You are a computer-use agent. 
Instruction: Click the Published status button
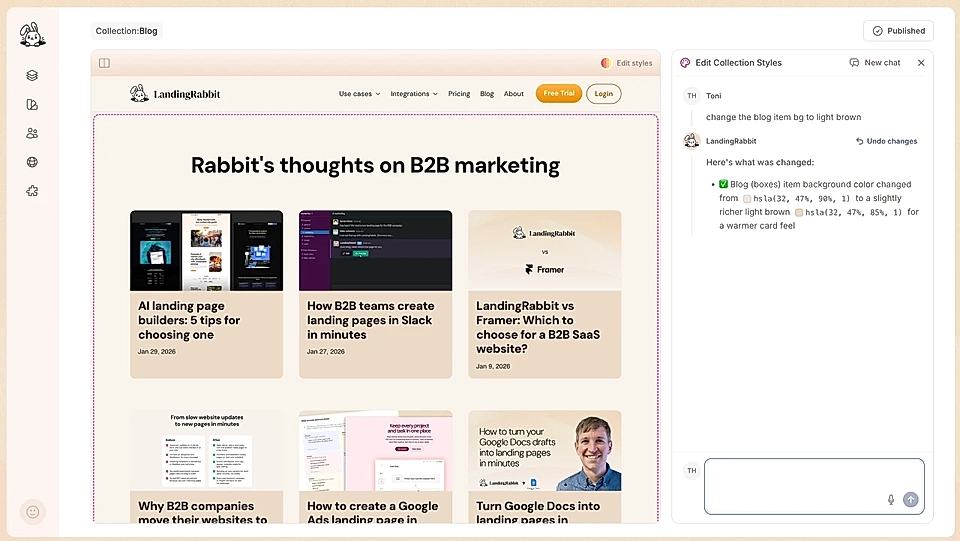[x=898, y=31]
